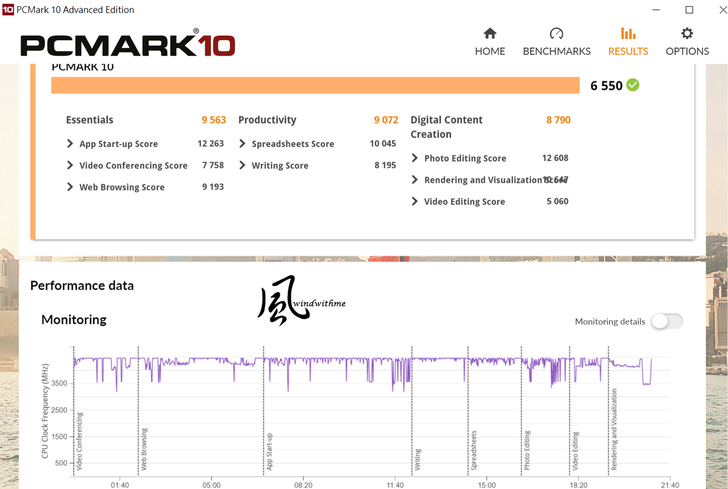Toggle the Monitoring details switch

667,321
